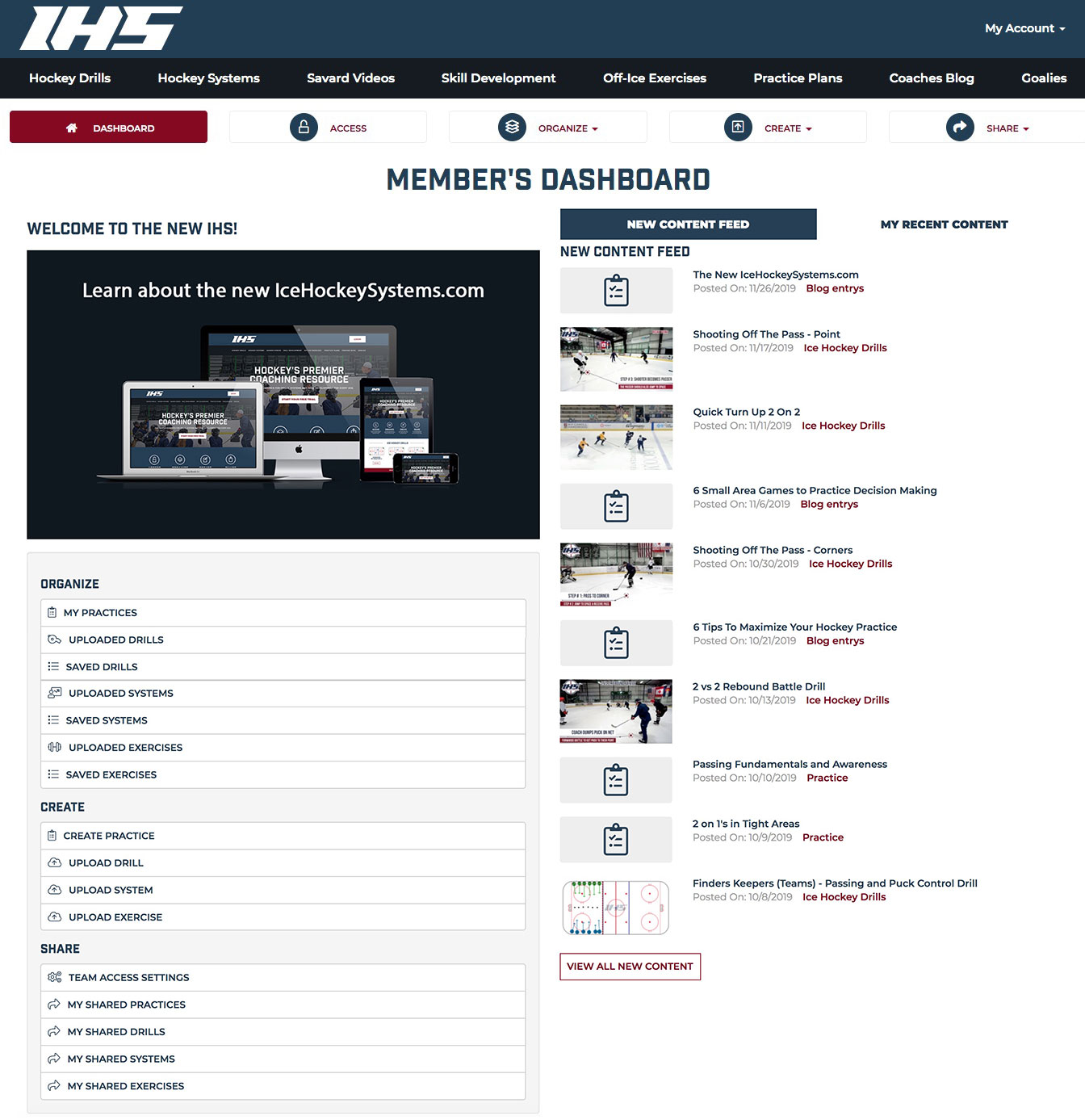Open the Quick Turn Up 2 On 2 link
This screenshot has height=1120, width=1085.
[x=747, y=412]
